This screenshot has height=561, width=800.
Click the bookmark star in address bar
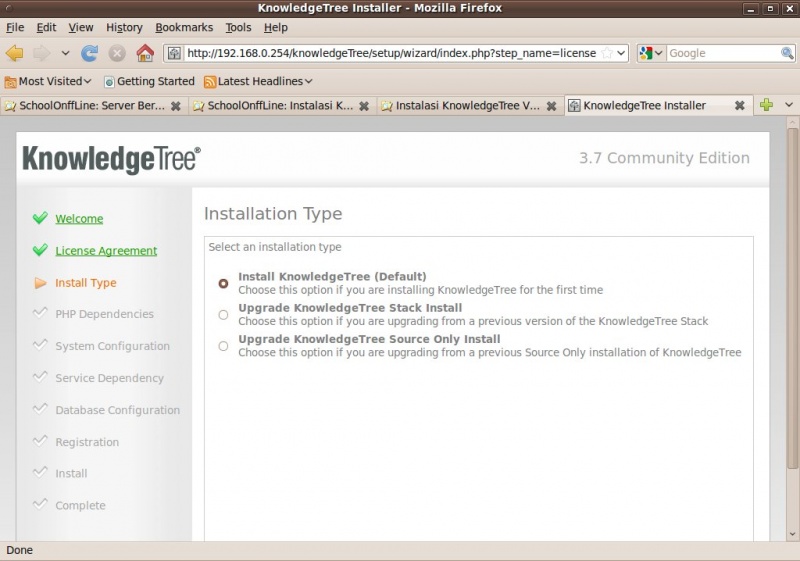pyautogui.click(x=606, y=53)
